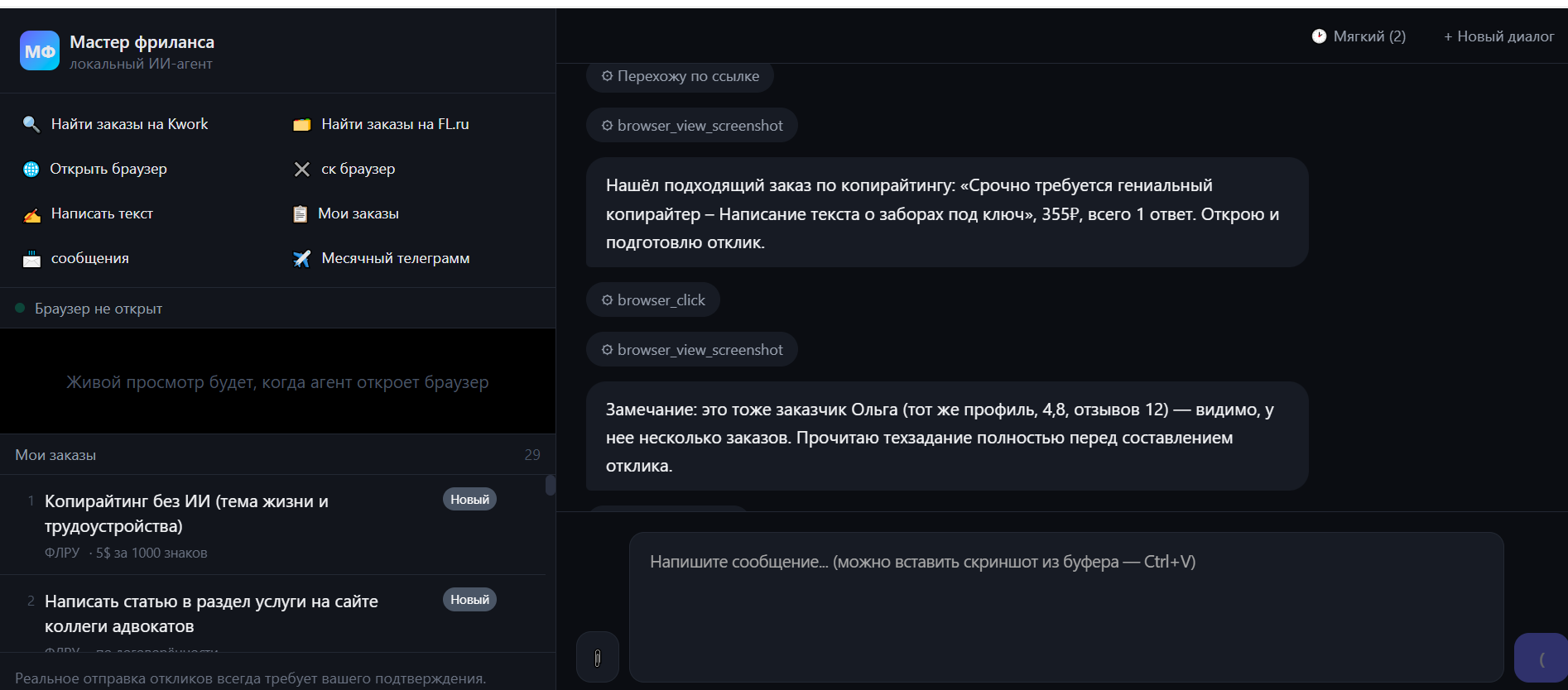Screen dimensions: 1568x690
Task: Click the Новый badge on Написать статью order
Action: click(x=469, y=600)
